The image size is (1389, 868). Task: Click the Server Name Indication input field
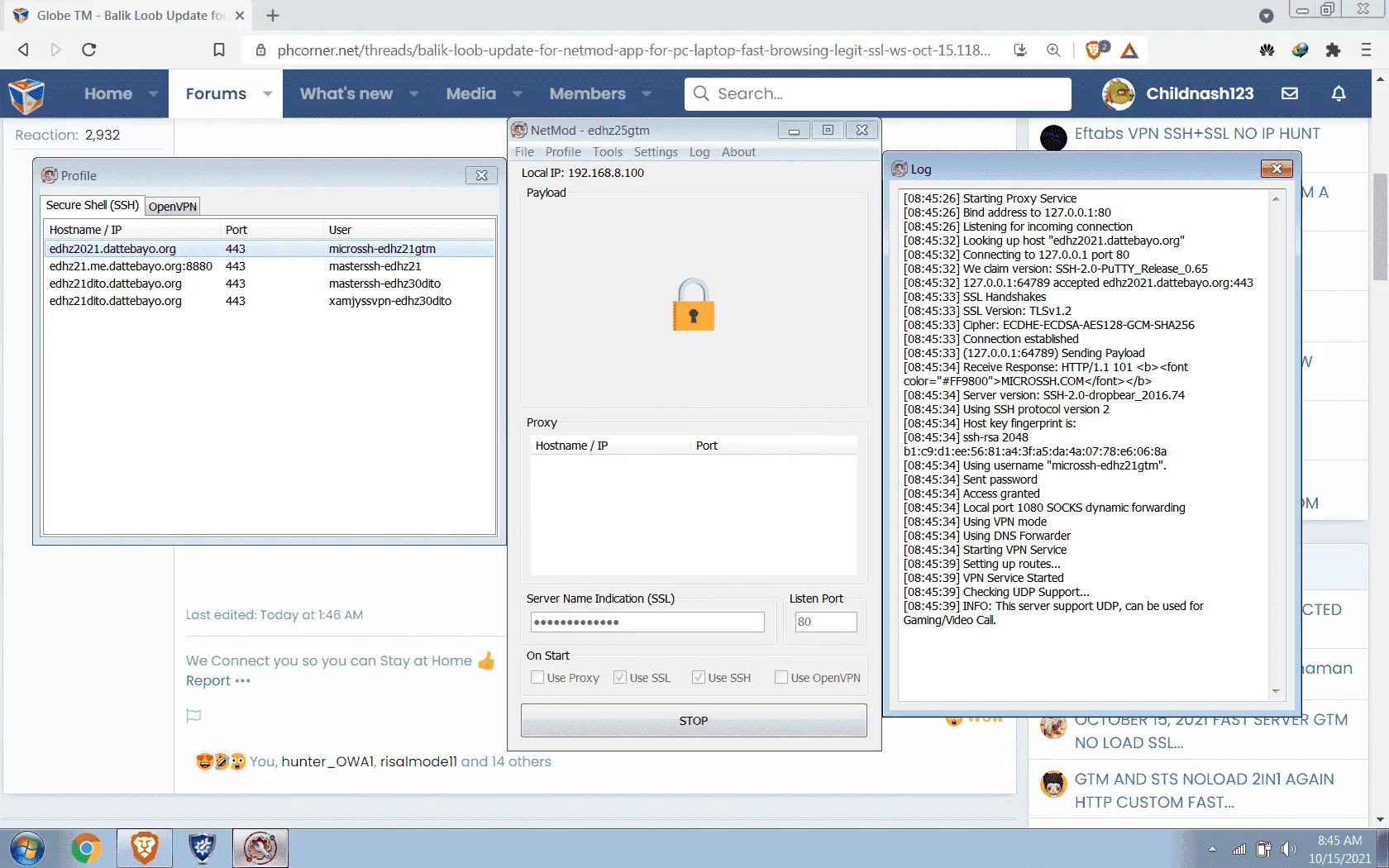647,622
